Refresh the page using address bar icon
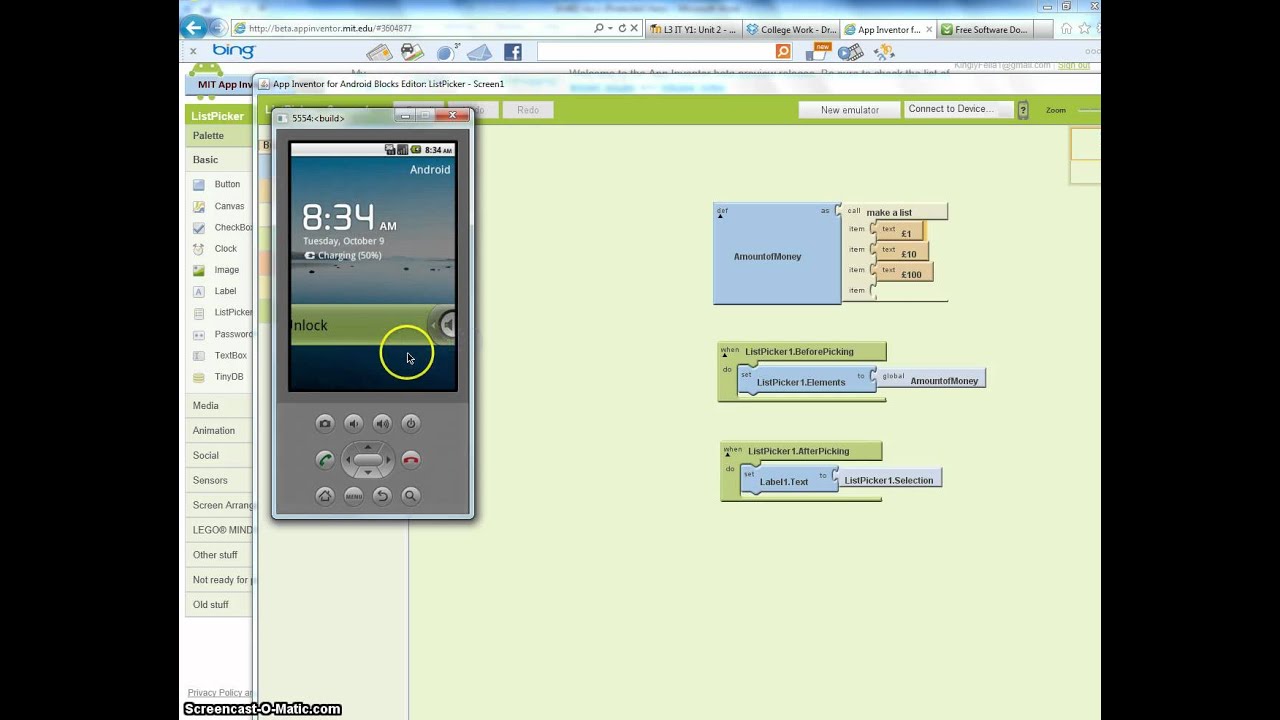 [x=622, y=29]
